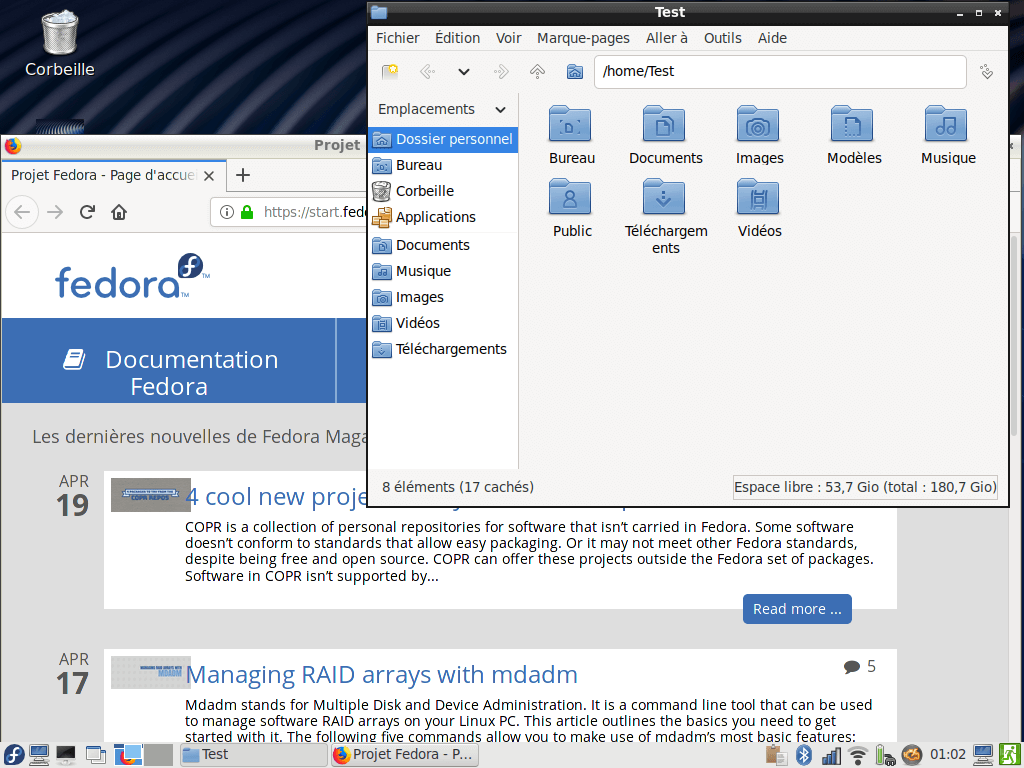Select the Modèles folder icon
Viewport: 1024px width, 768px height.
coord(852,123)
